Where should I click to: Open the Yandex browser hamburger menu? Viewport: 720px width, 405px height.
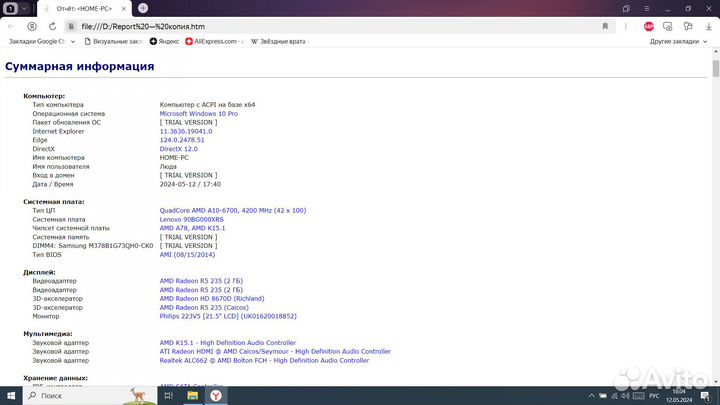(x=647, y=8)
